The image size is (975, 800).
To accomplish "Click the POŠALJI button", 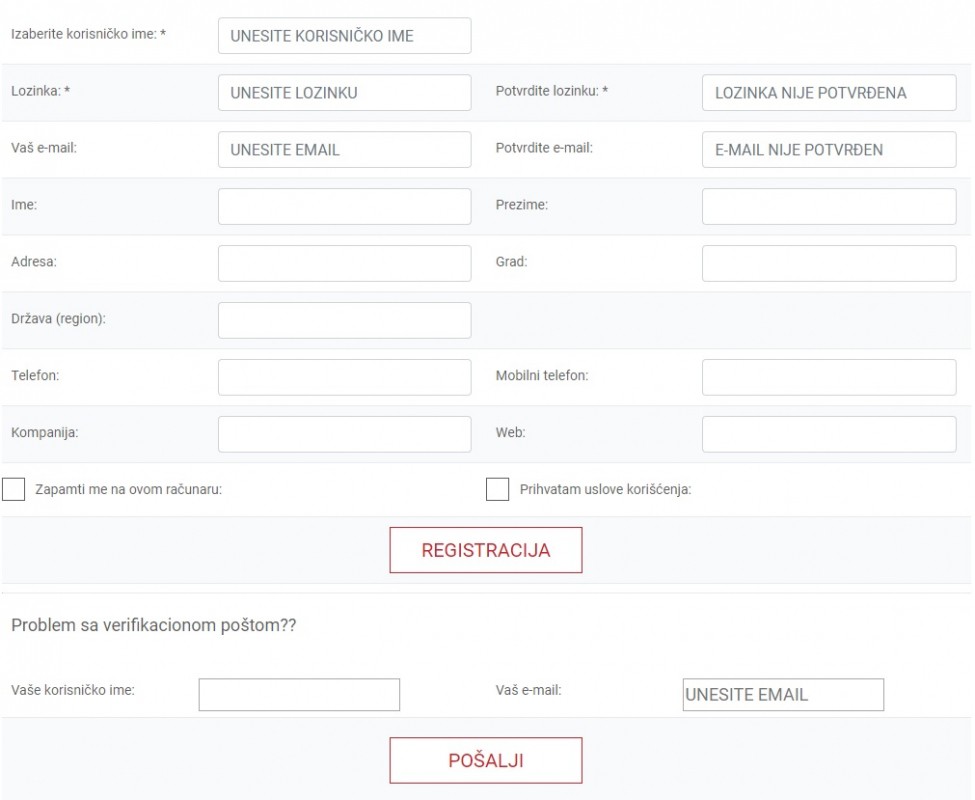I will pyautogui.click(x=486, y=760).
